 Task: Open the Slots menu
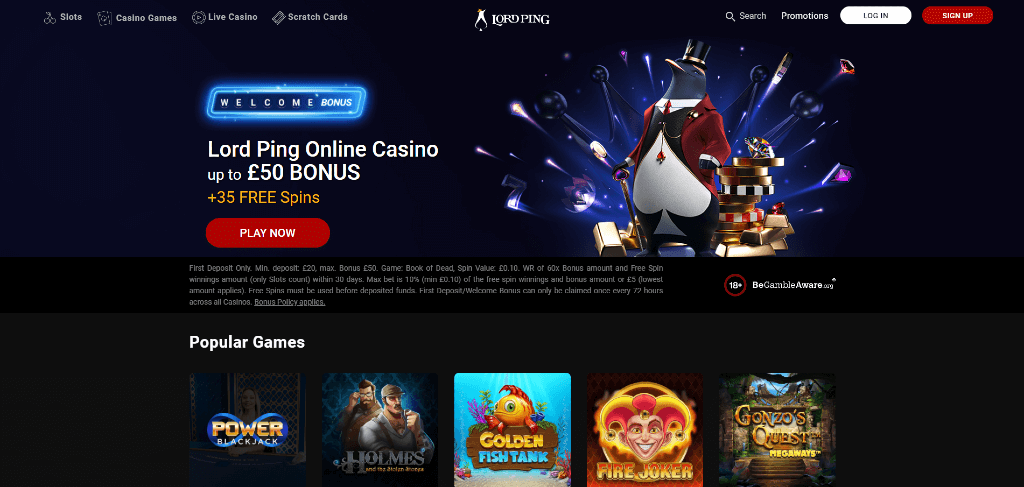coord(71,17)
